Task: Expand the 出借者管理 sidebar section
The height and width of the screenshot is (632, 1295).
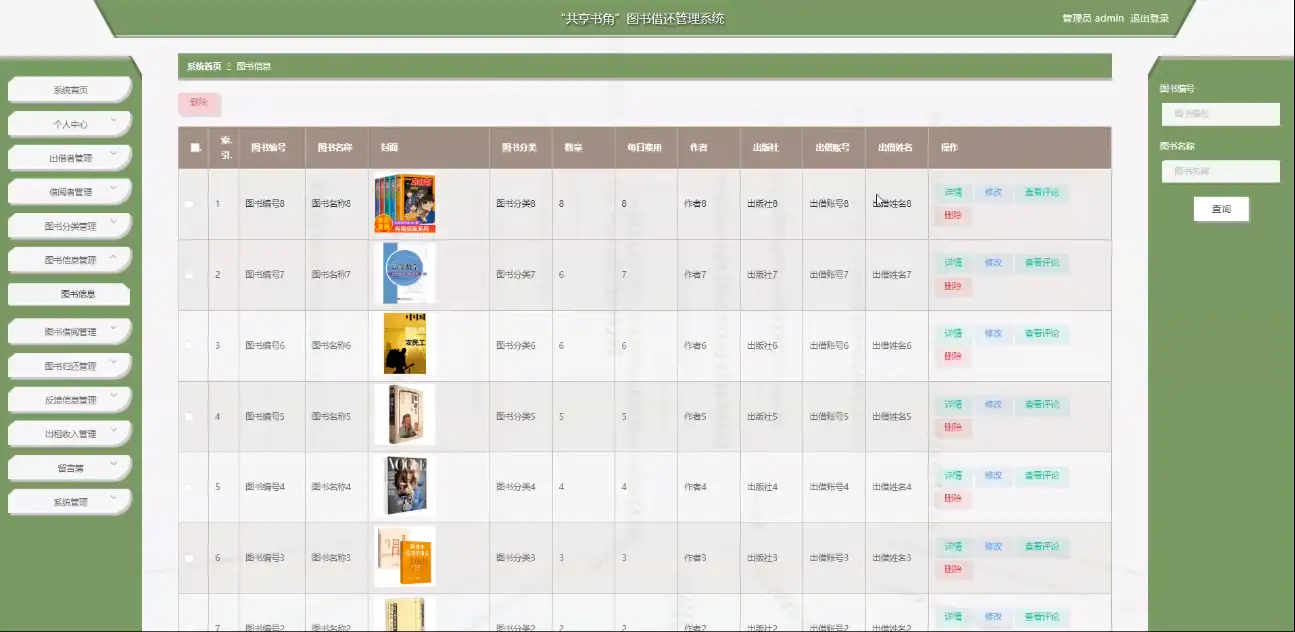Action: pos(68,157)
